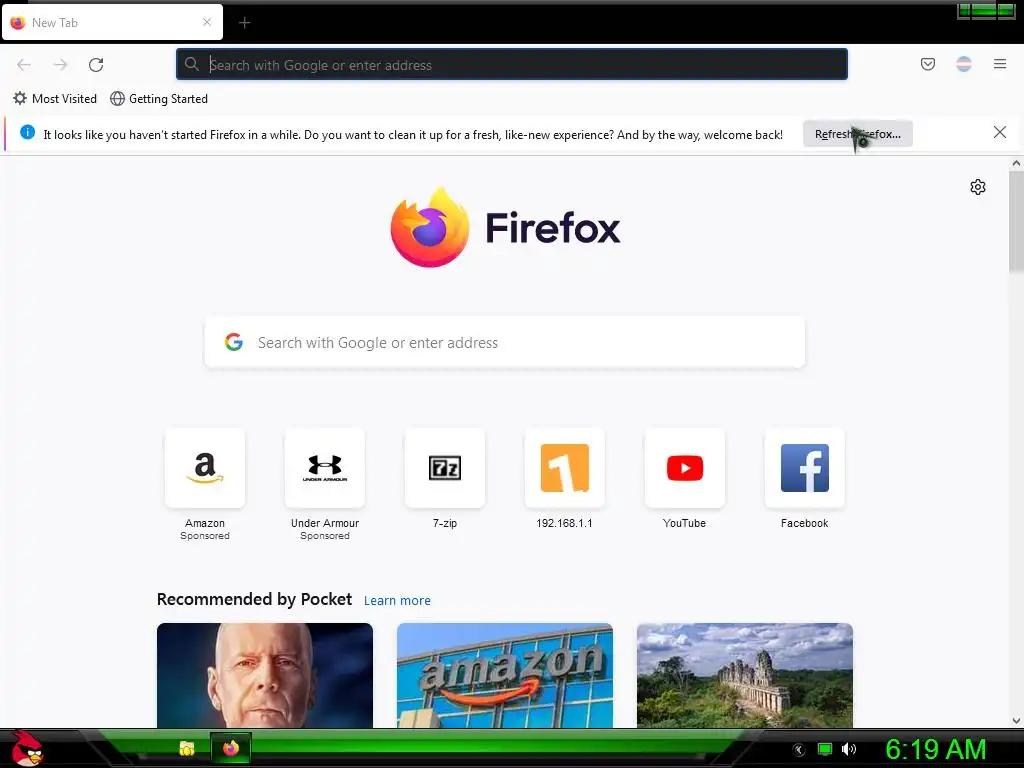1024x768 pixels.
Task: Click the Learn more Pocket link
Action: (x=397, y=600)
